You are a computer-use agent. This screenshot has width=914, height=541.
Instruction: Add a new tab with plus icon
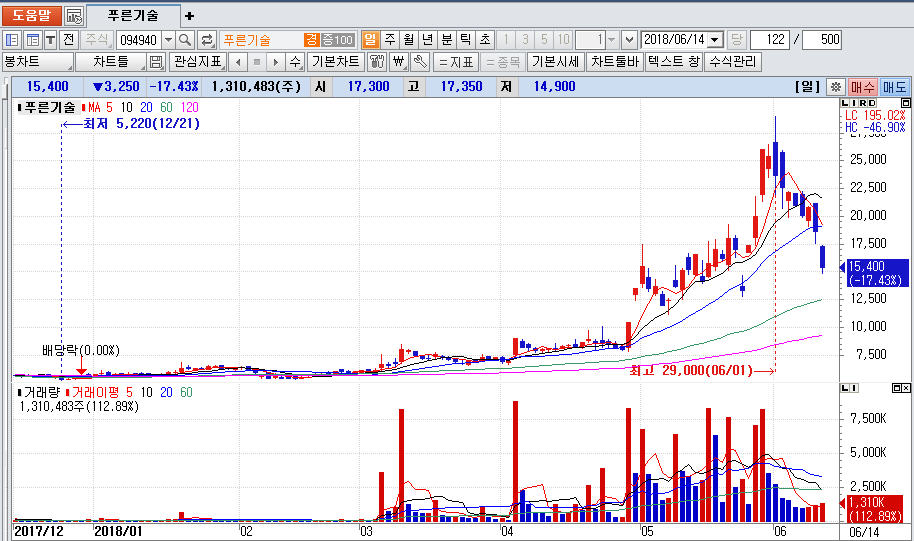(190, 16)
